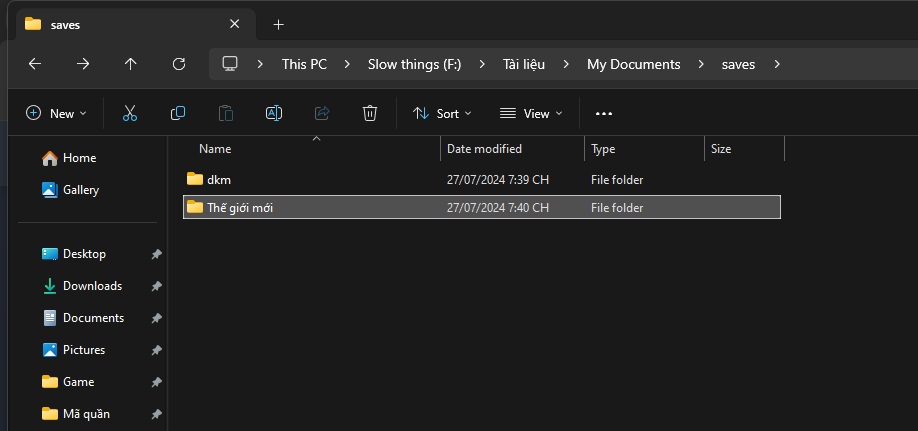
Task: Open Downloads in the sidebar
Action: tap(92, 286)
